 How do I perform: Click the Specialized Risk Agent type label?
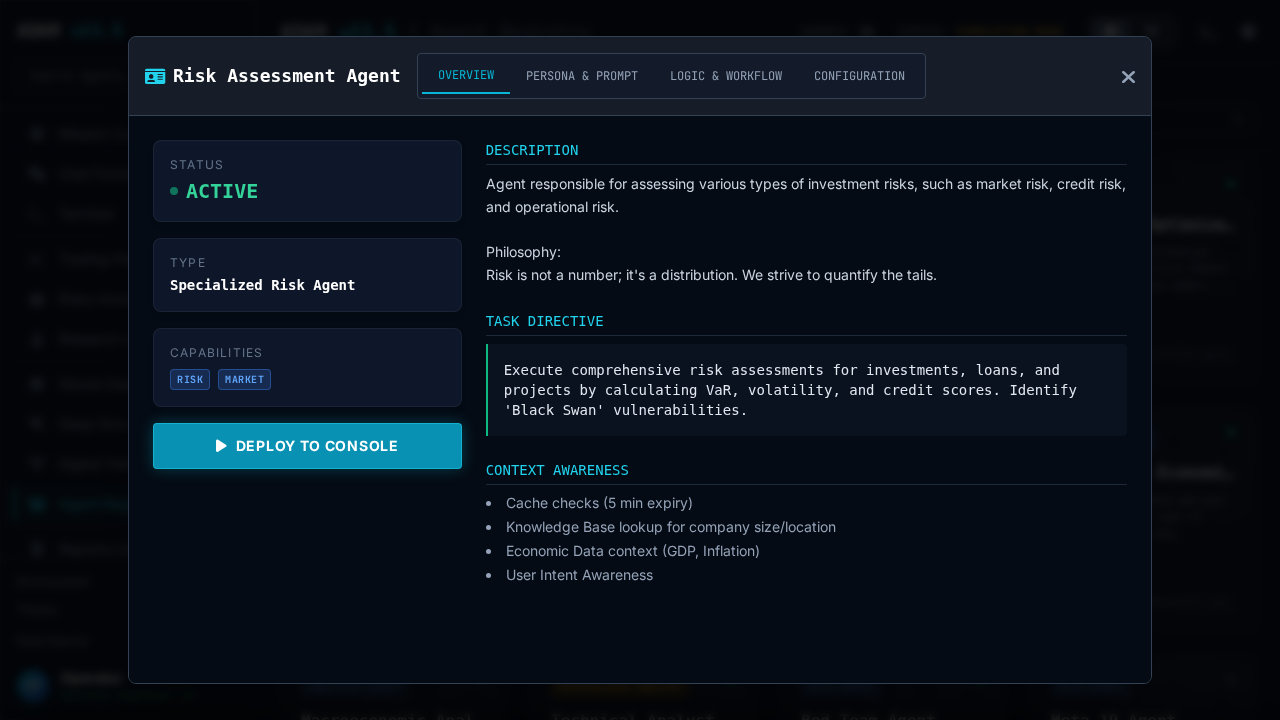263,285
